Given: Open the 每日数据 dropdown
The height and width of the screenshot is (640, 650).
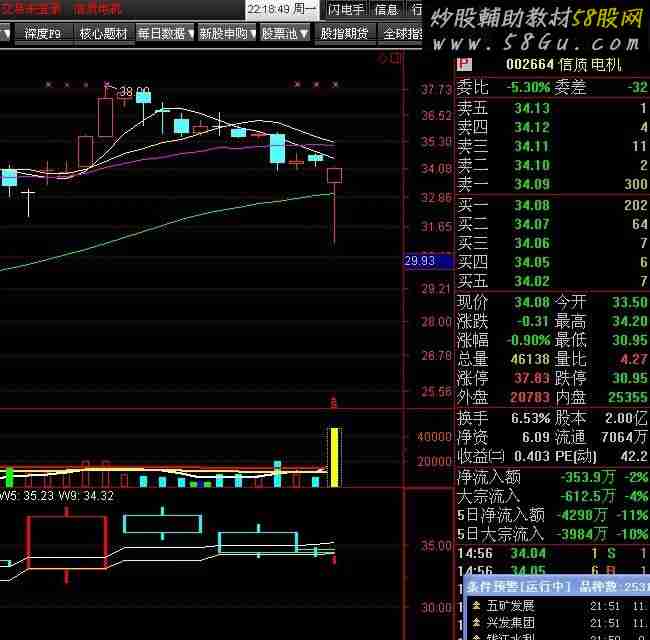Looking at the screenshot, I should pos(165,34).
